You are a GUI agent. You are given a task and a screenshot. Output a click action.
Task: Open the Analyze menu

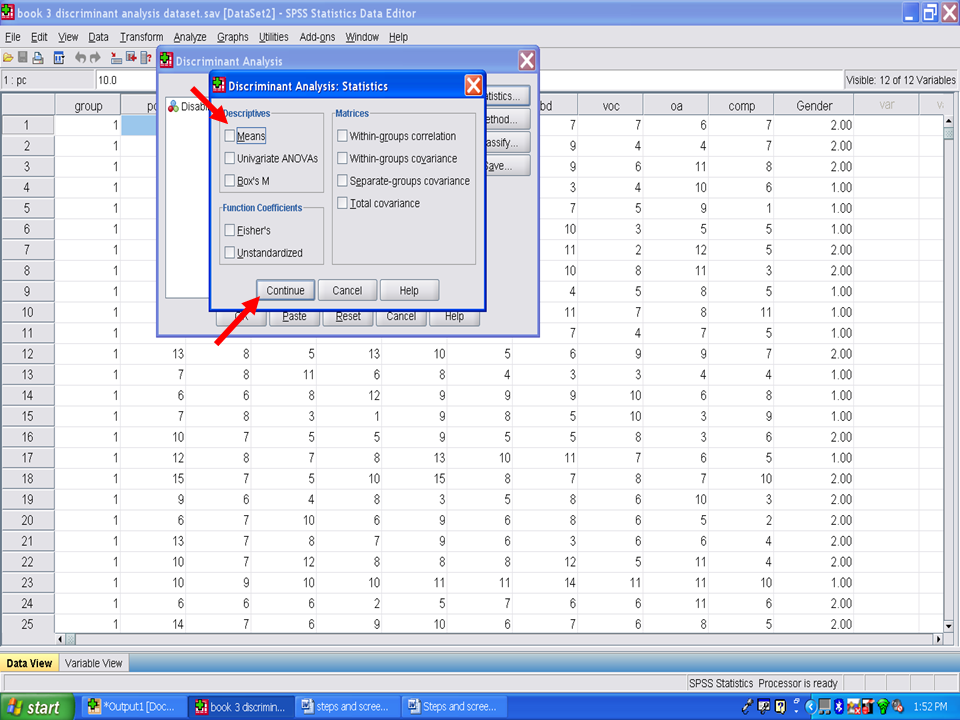coord(189,37)
